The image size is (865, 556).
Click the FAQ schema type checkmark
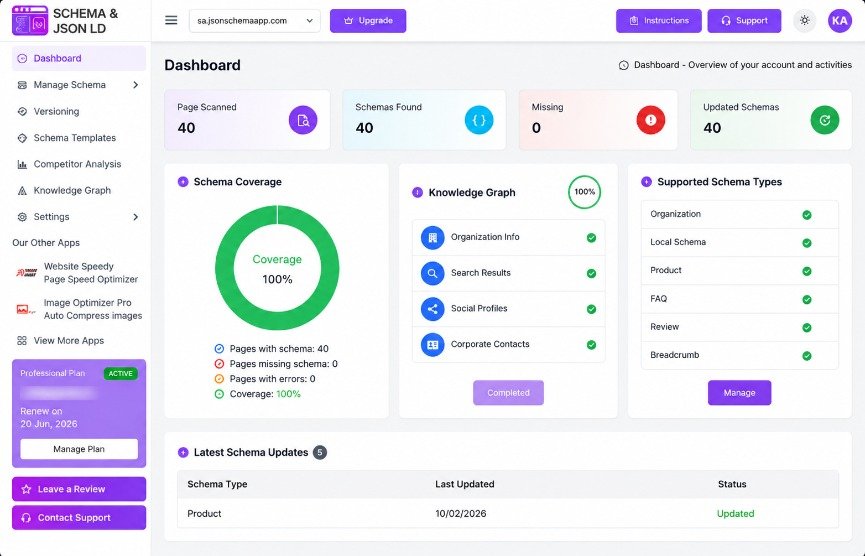[x=807, y=300]
